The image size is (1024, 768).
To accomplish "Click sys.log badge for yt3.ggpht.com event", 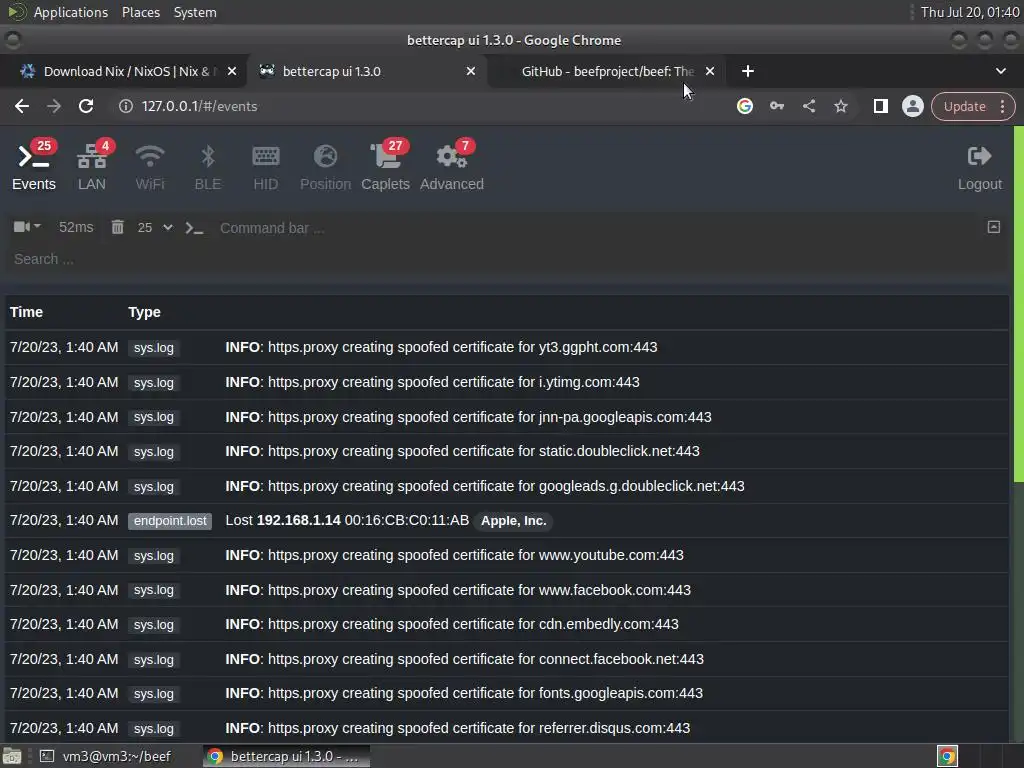I will [x=153, y=347].
